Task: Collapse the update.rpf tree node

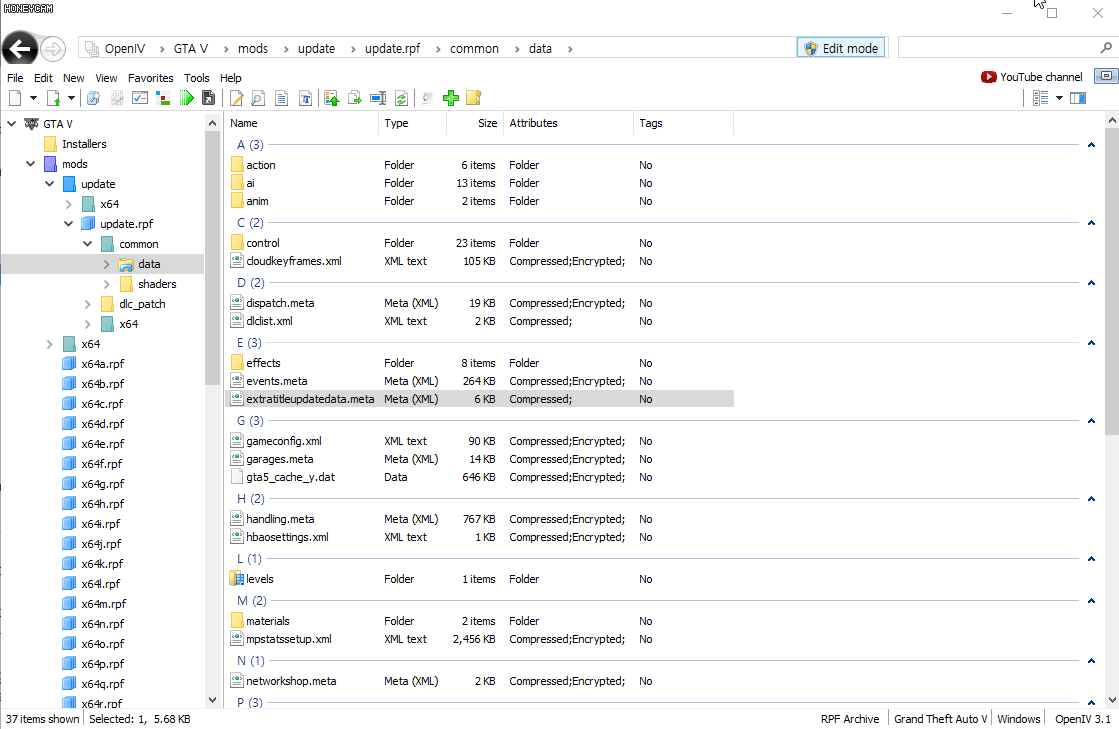Action: (x=69, y=224)
